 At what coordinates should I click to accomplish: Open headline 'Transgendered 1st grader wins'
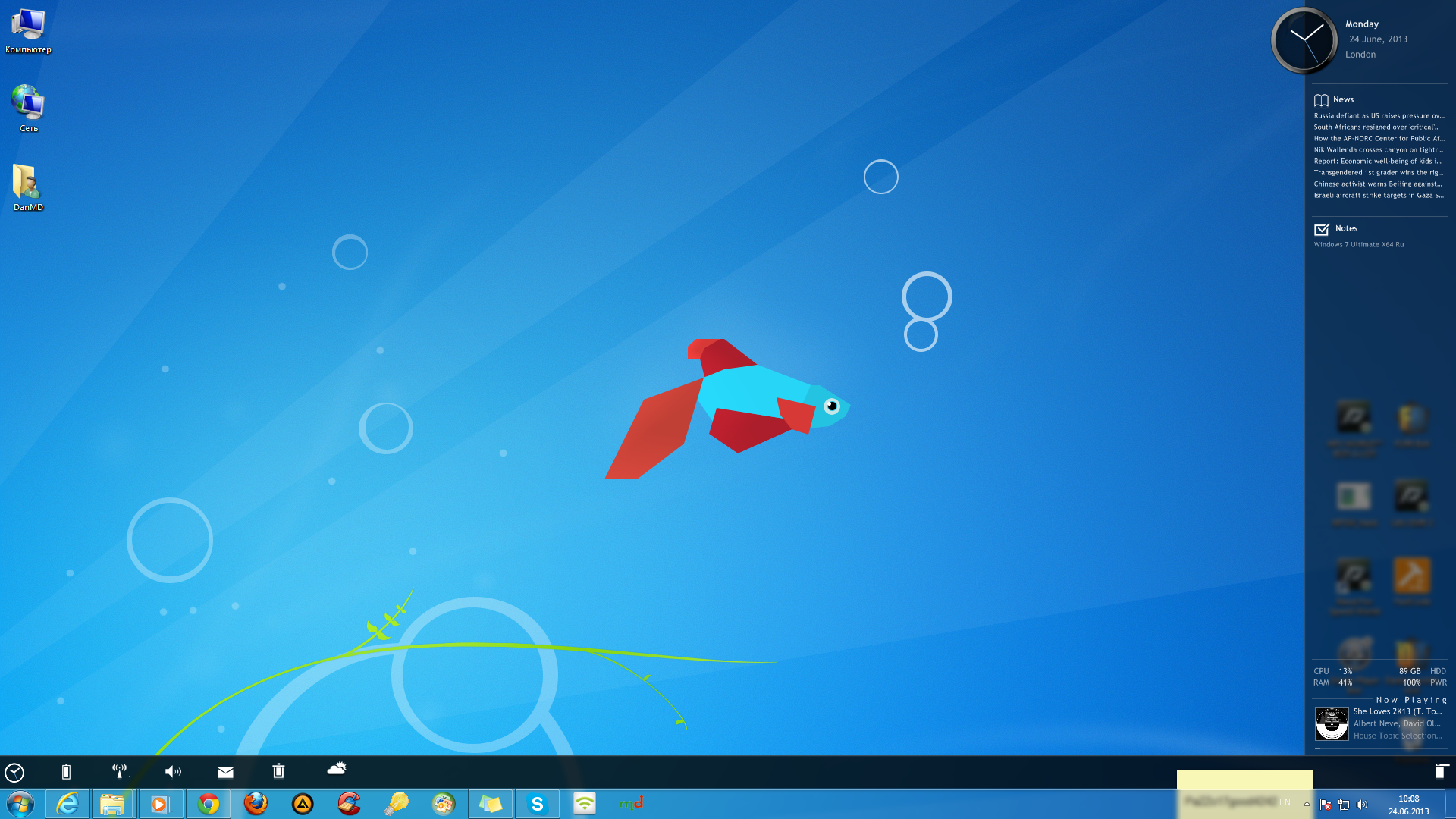tap(1378, 173)
